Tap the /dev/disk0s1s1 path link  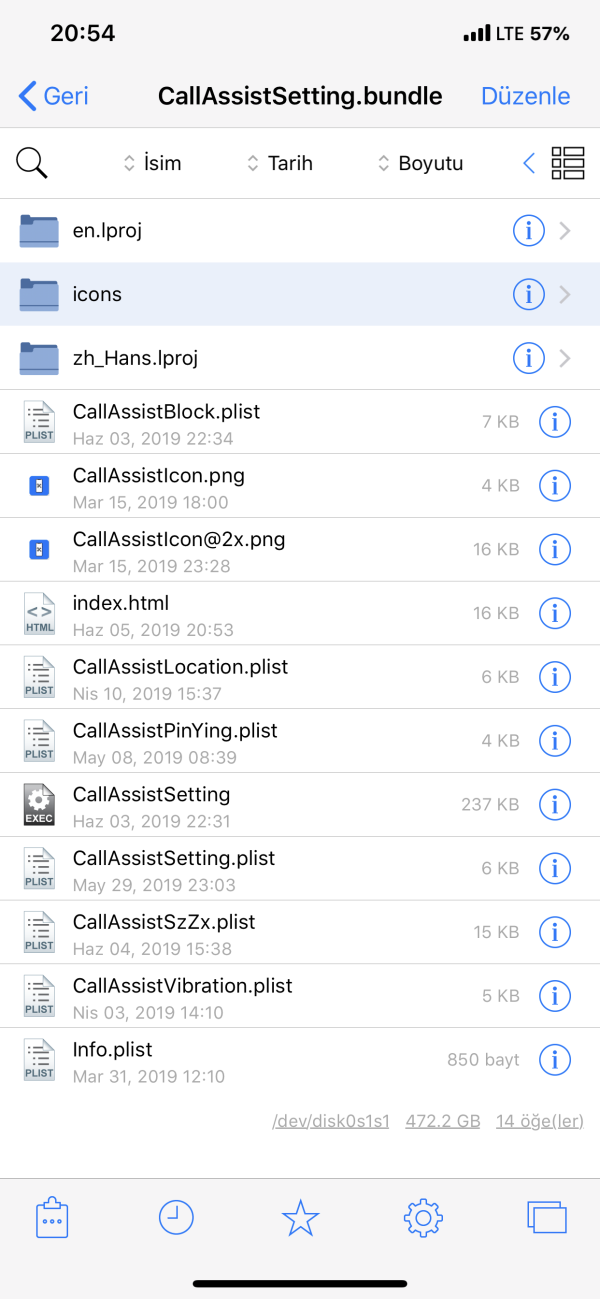pos(331,1121)
